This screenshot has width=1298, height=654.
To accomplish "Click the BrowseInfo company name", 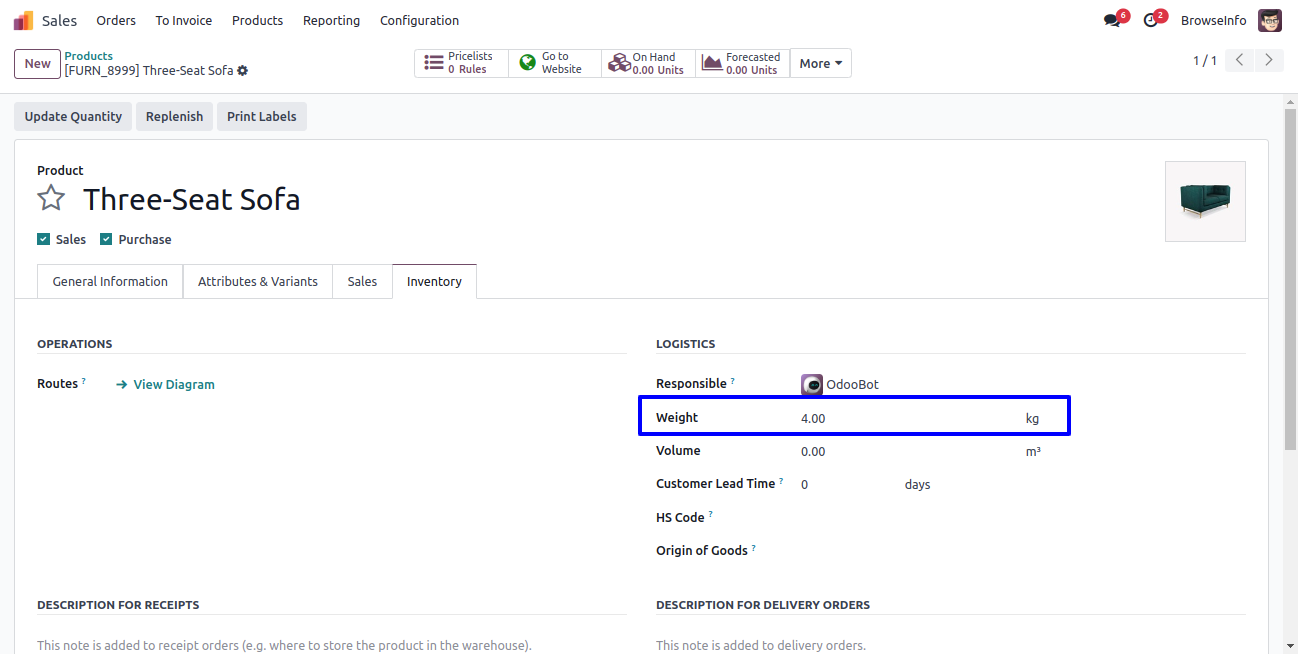I will [1214, 20].
